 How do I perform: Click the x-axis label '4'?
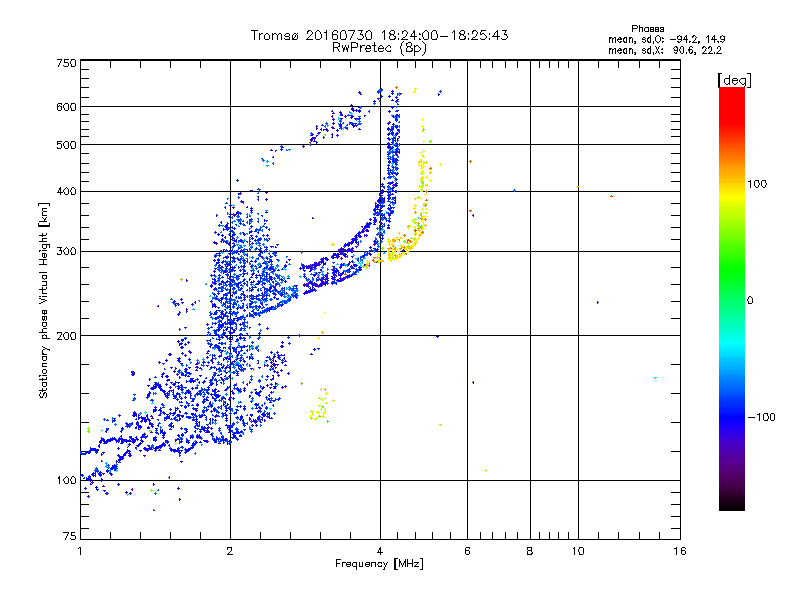(x=380, y=551)
